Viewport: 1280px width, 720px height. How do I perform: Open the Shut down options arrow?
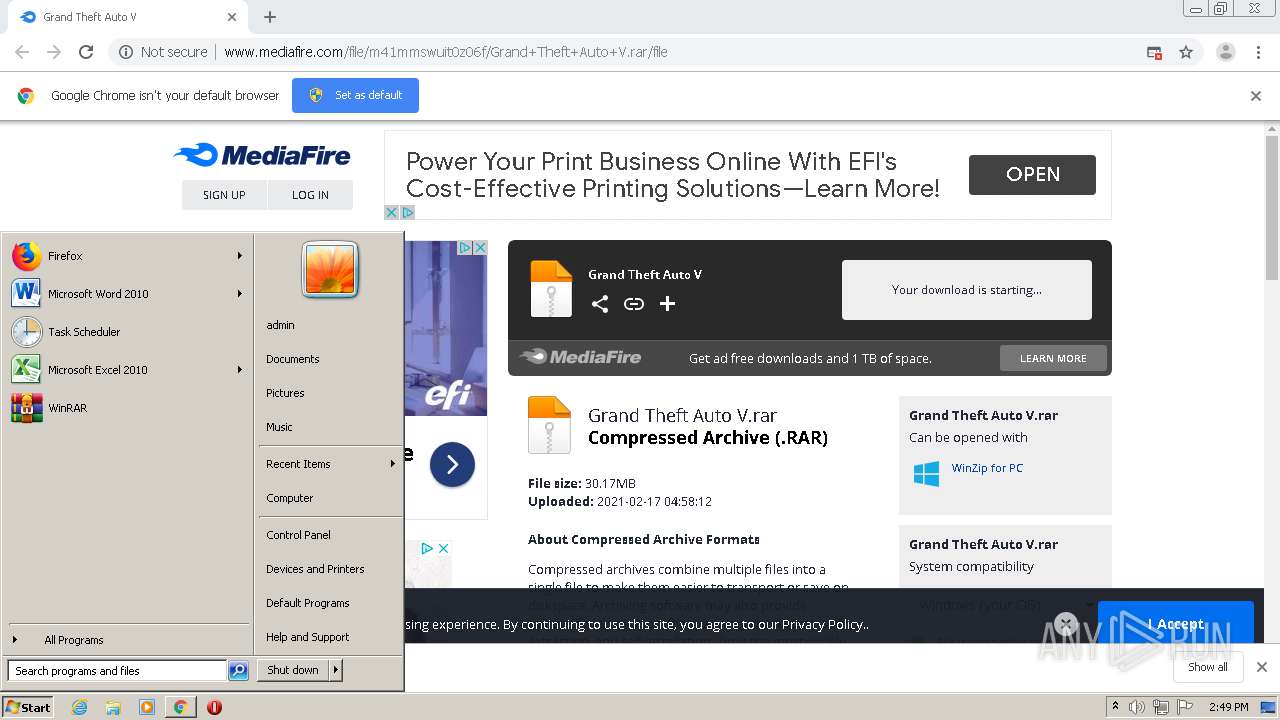[x=336, y=670]
